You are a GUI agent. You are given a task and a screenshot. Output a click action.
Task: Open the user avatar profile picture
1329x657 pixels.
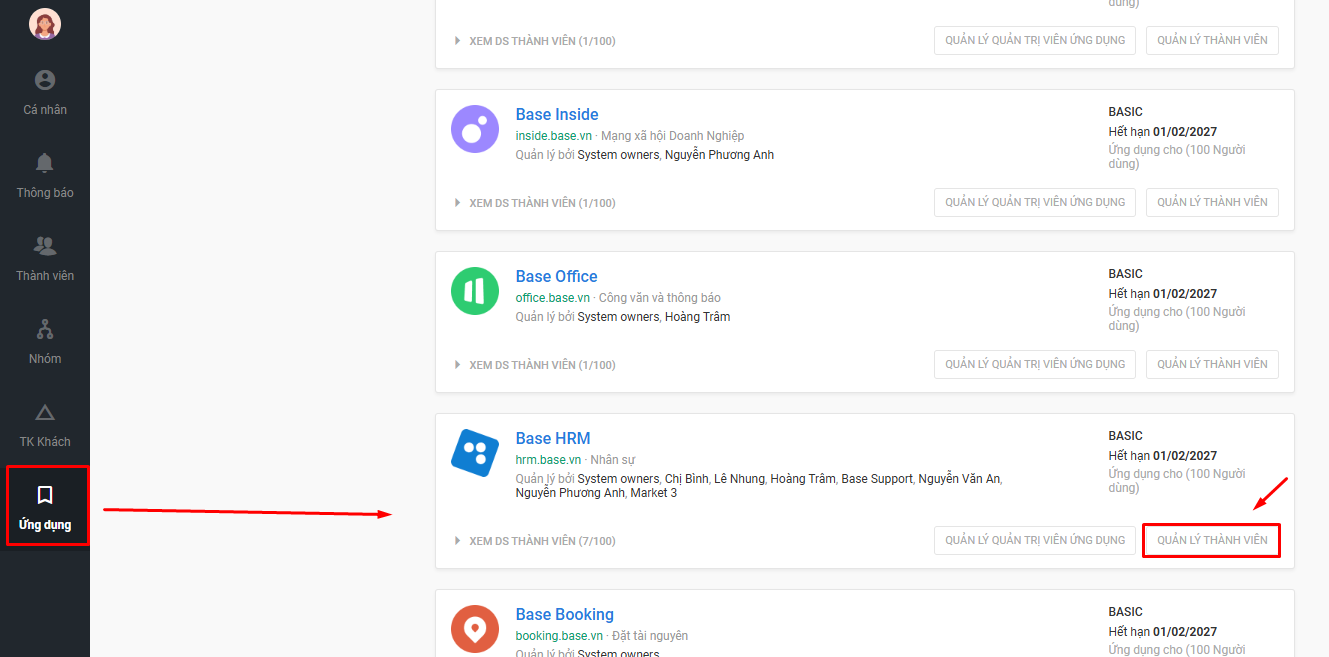pyautogui.click(x=45, y=24)
